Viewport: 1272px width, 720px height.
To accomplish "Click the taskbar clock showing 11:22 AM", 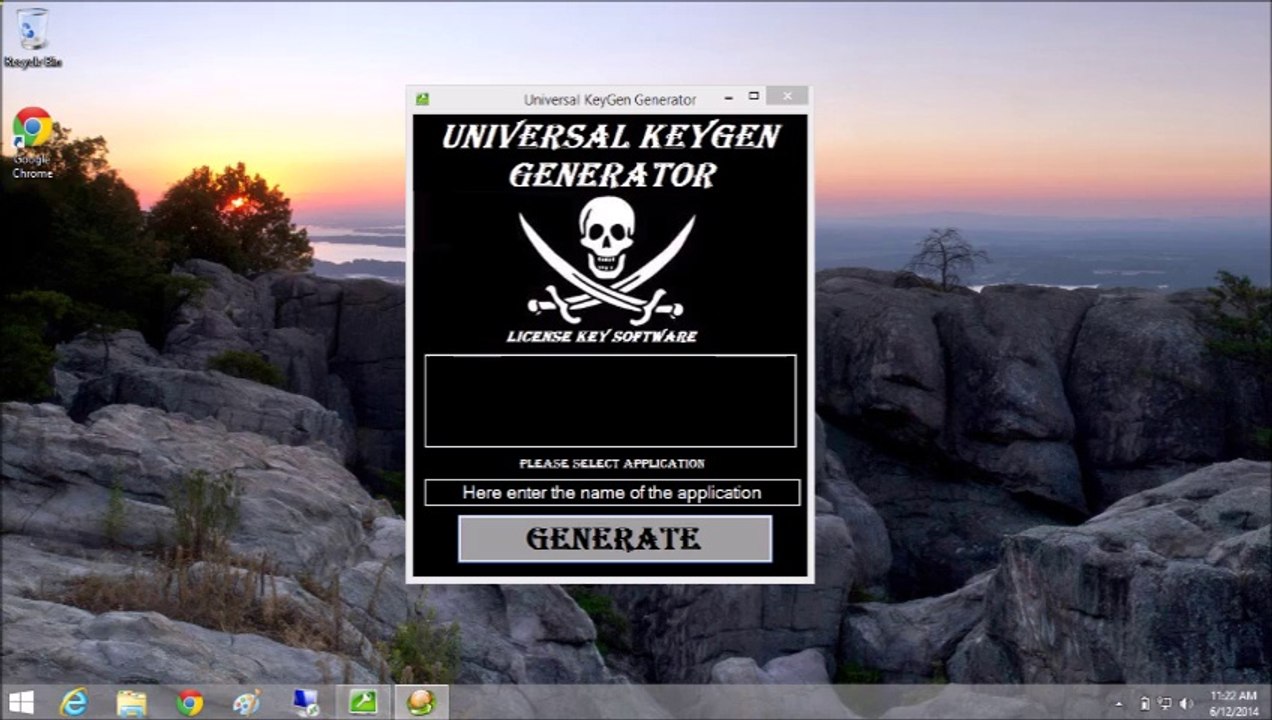I will pyautogui.click(x=1232, y=702).
